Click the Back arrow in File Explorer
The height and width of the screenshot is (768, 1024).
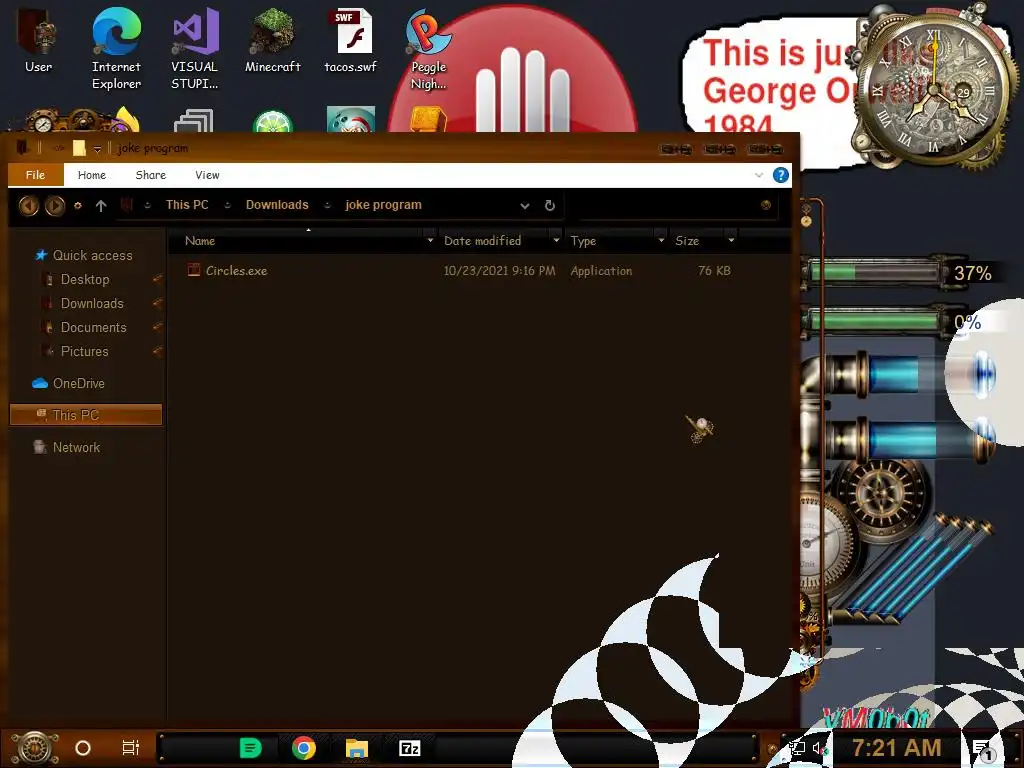click(x=29, y=206)
